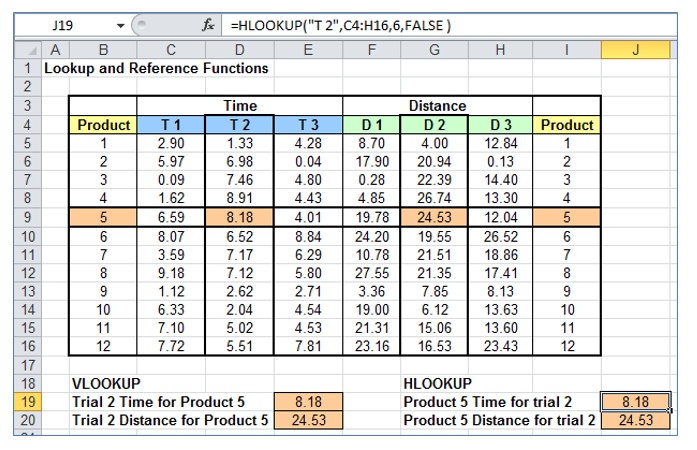
Task: Click the 'VLOOKUP' label cell
Action: (x=106, y=383)
